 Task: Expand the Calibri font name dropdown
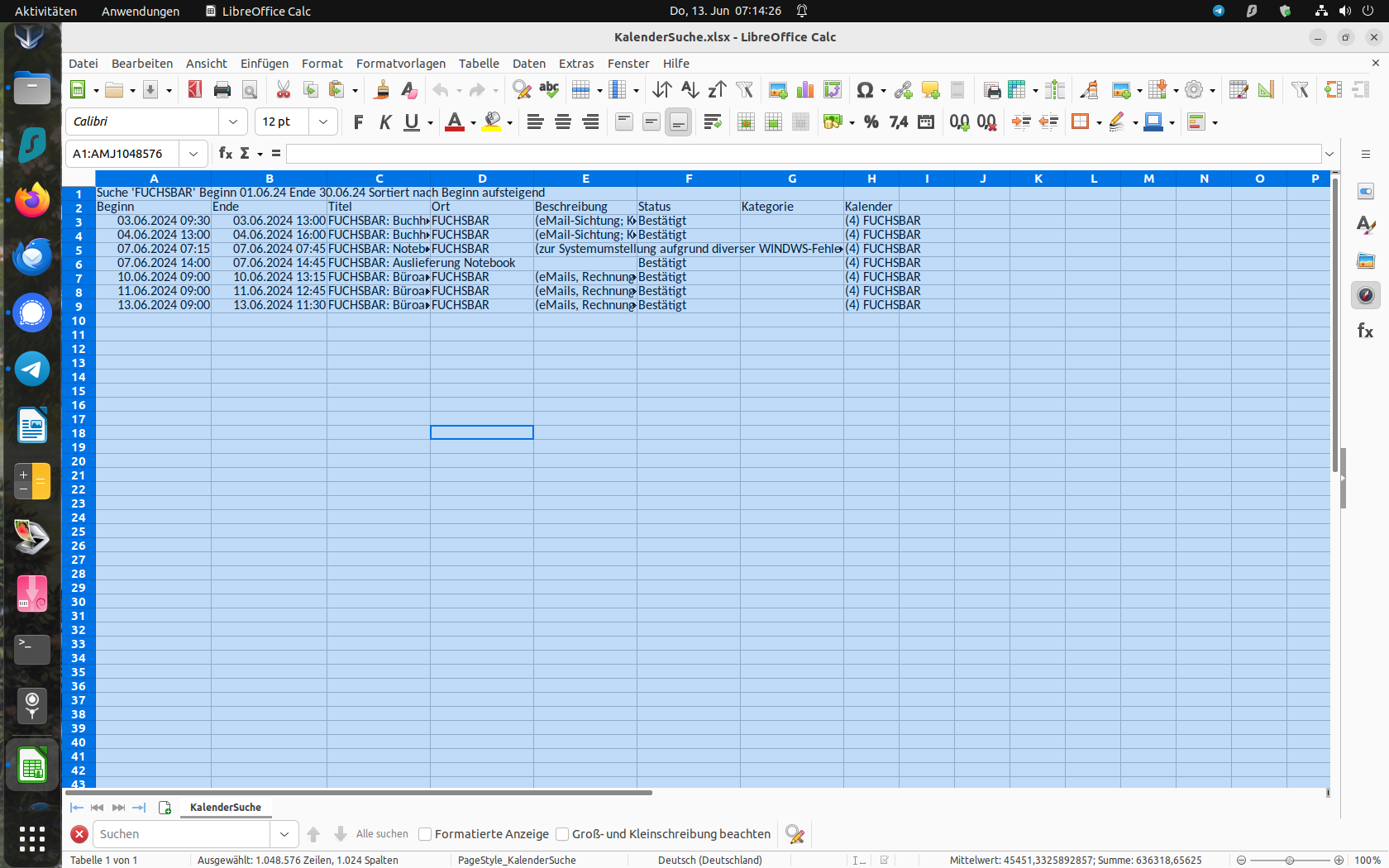coord(233,122)
